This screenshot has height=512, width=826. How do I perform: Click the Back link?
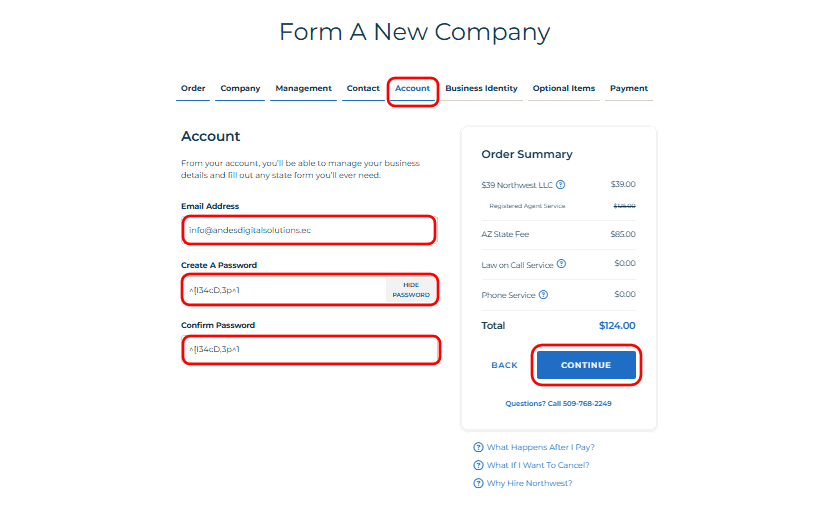[504, 365]
